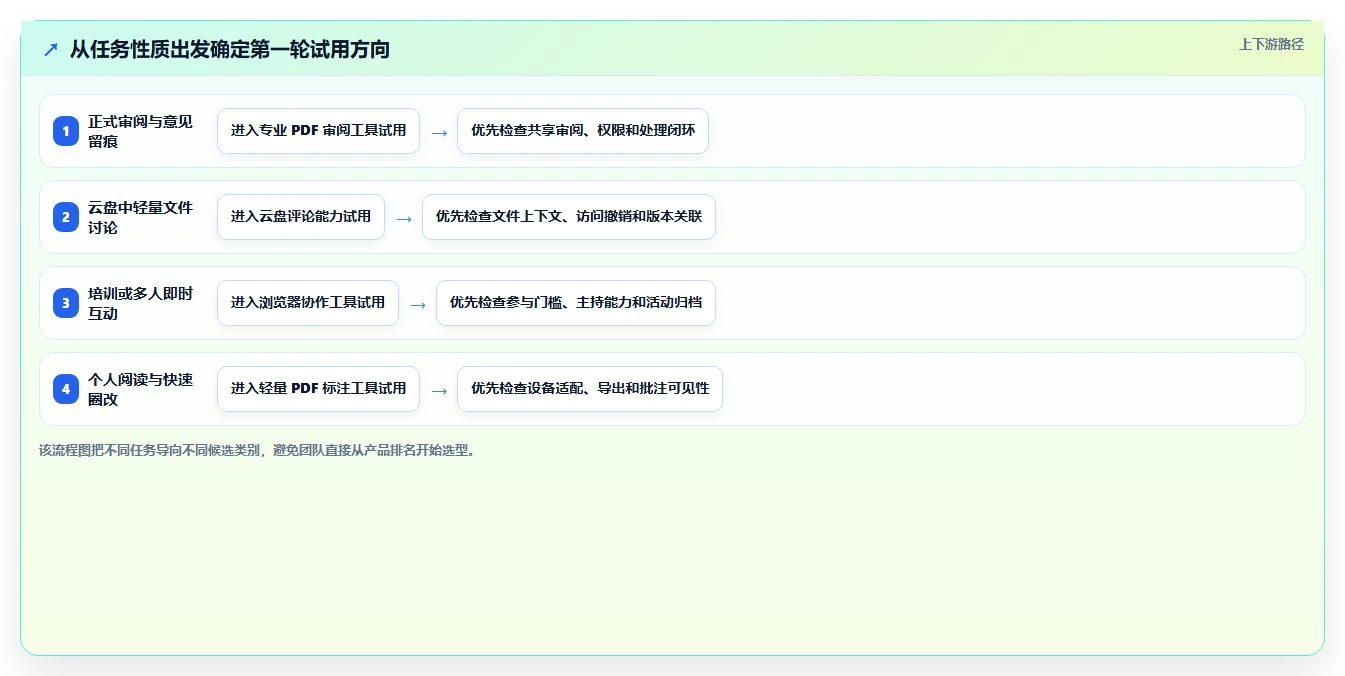Click the row label 个人阅读与快速圈改
Screen dimensions: 1345x676
(140, 389)
